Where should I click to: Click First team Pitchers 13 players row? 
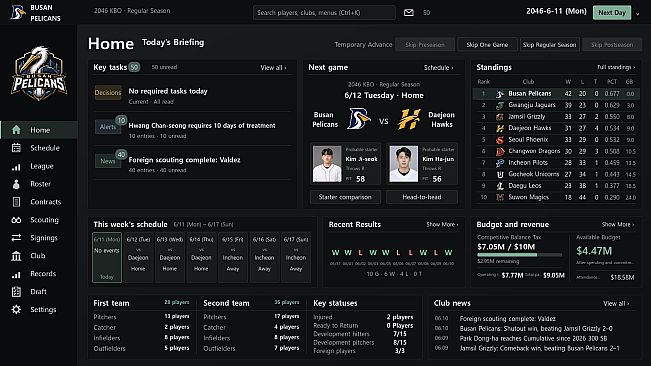[141, 317]
